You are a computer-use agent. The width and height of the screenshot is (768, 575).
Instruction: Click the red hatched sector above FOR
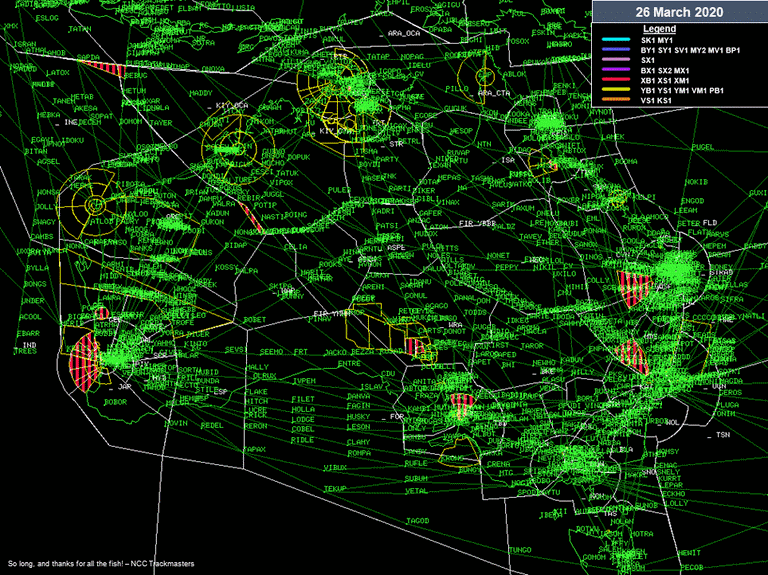461,402
